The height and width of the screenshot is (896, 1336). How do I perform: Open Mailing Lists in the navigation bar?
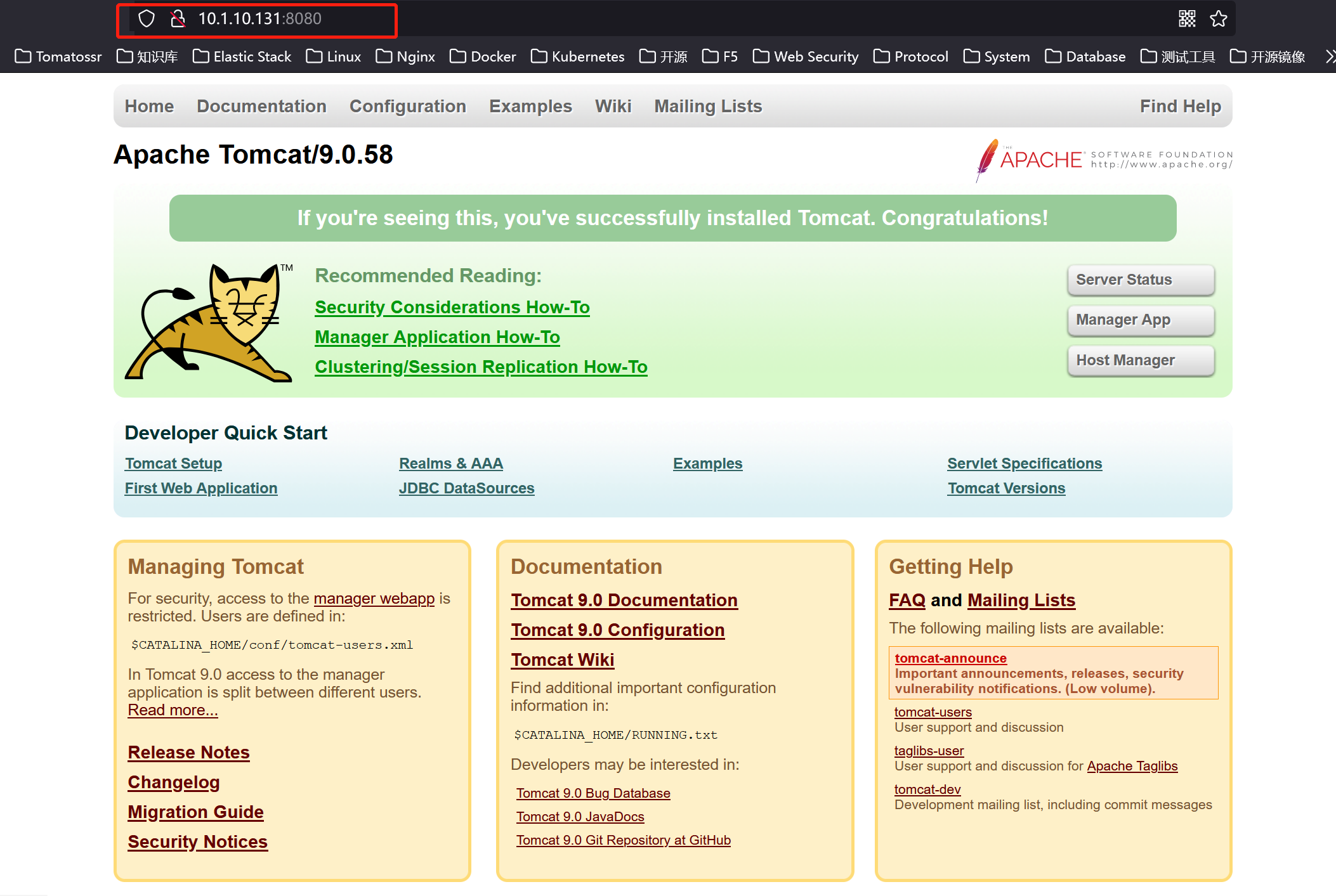[x=708, y=106]
